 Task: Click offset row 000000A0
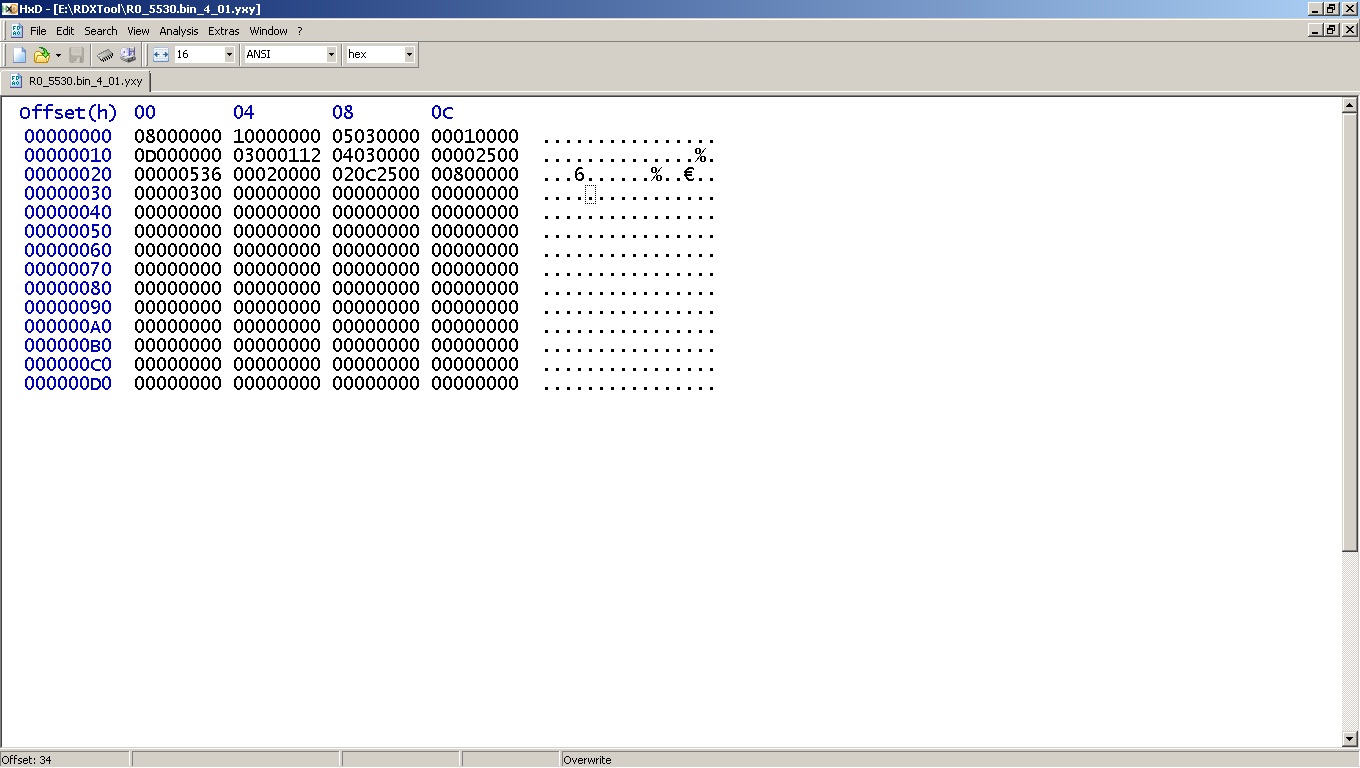(x=68, y=326)
